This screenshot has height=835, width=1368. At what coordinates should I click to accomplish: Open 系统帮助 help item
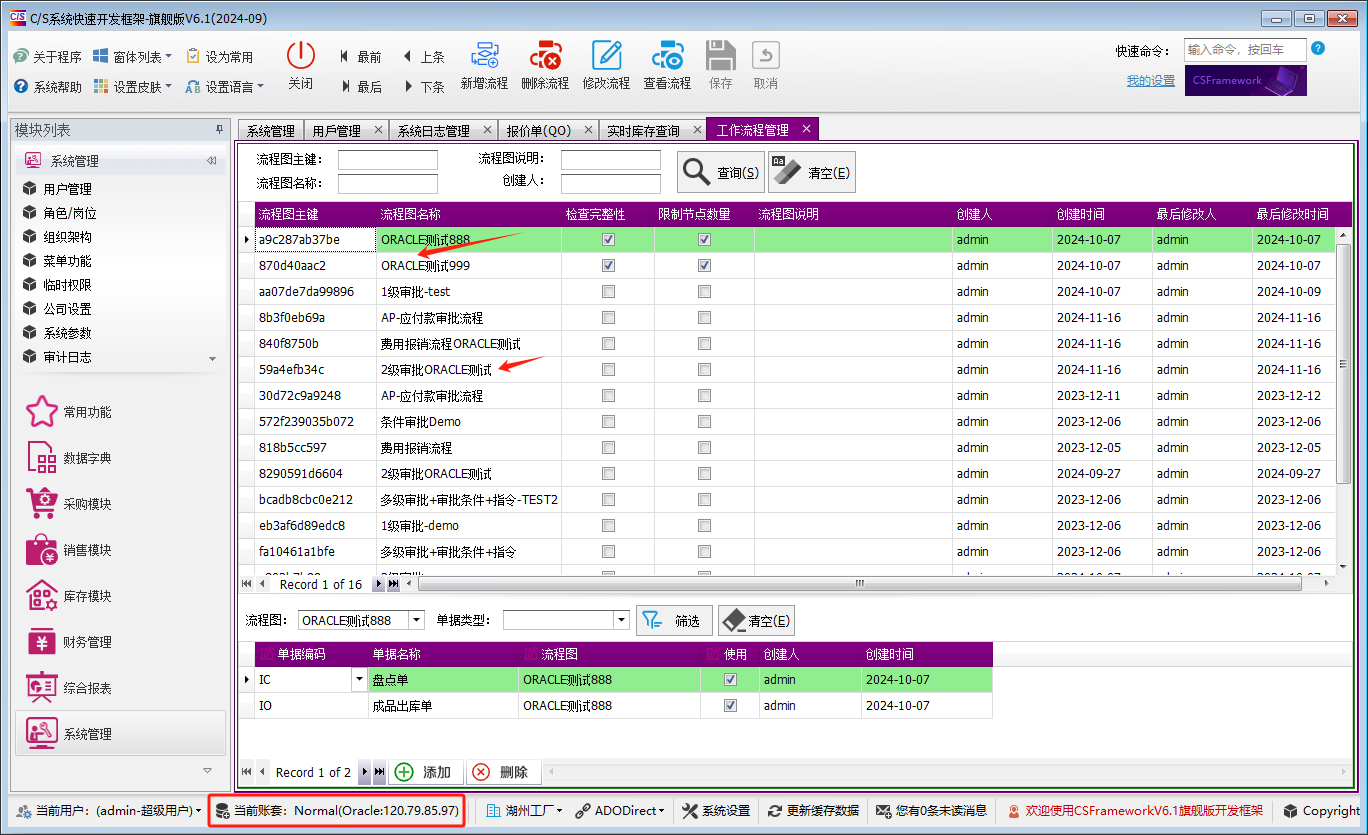48,87
